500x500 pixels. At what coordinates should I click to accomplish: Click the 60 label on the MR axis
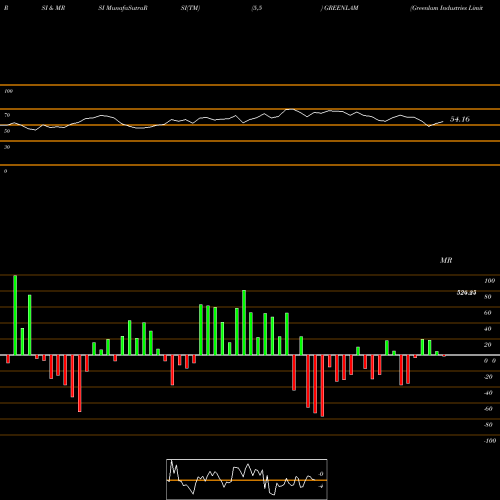pos(488,313)
